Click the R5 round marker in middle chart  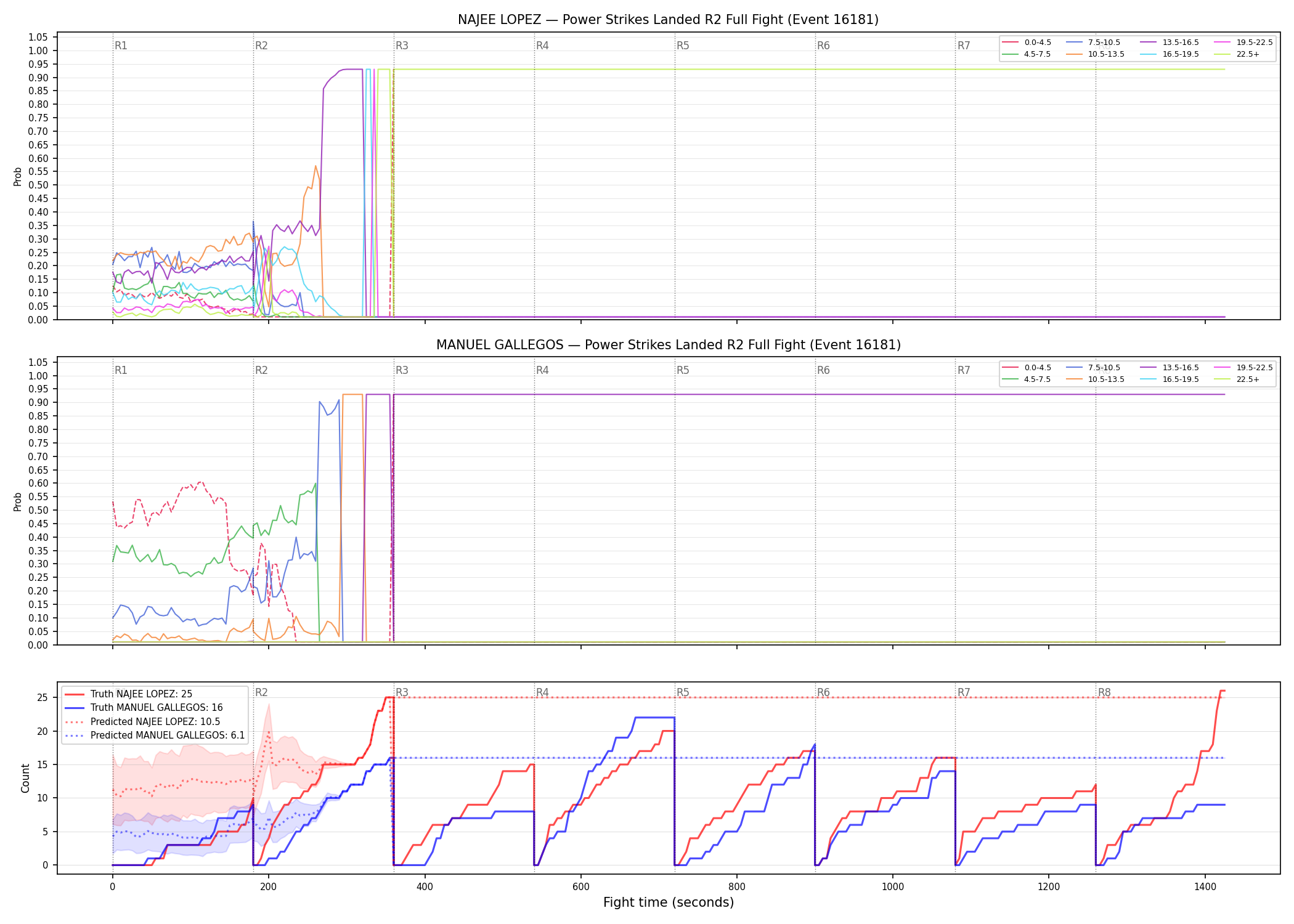coord(683,370)
